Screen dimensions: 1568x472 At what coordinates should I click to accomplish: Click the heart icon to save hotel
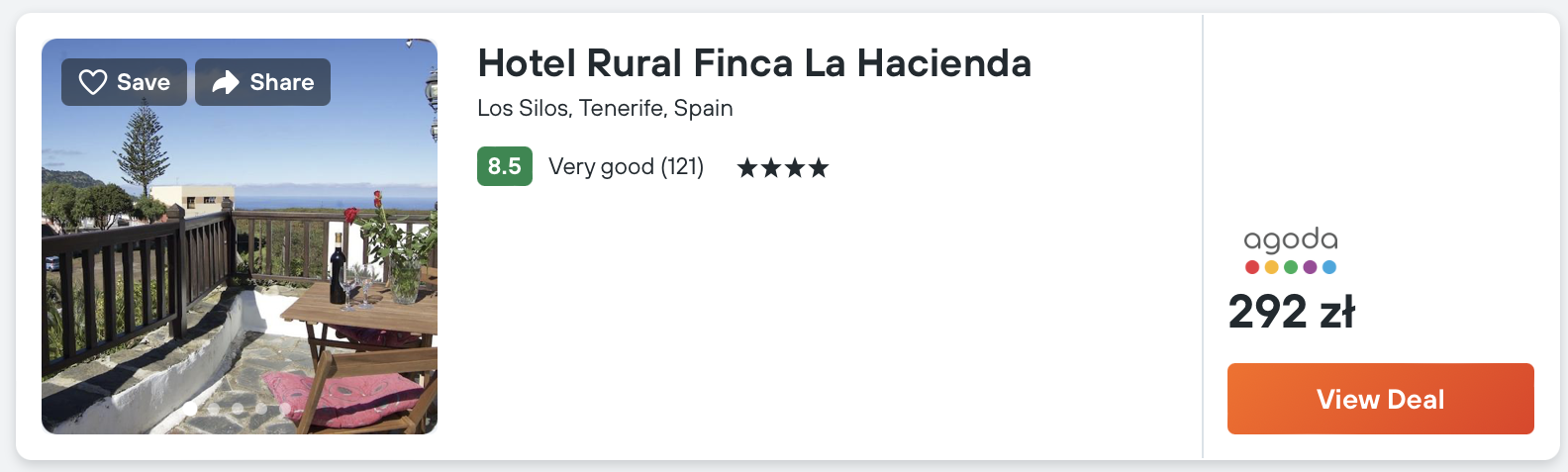pos(92,82)
